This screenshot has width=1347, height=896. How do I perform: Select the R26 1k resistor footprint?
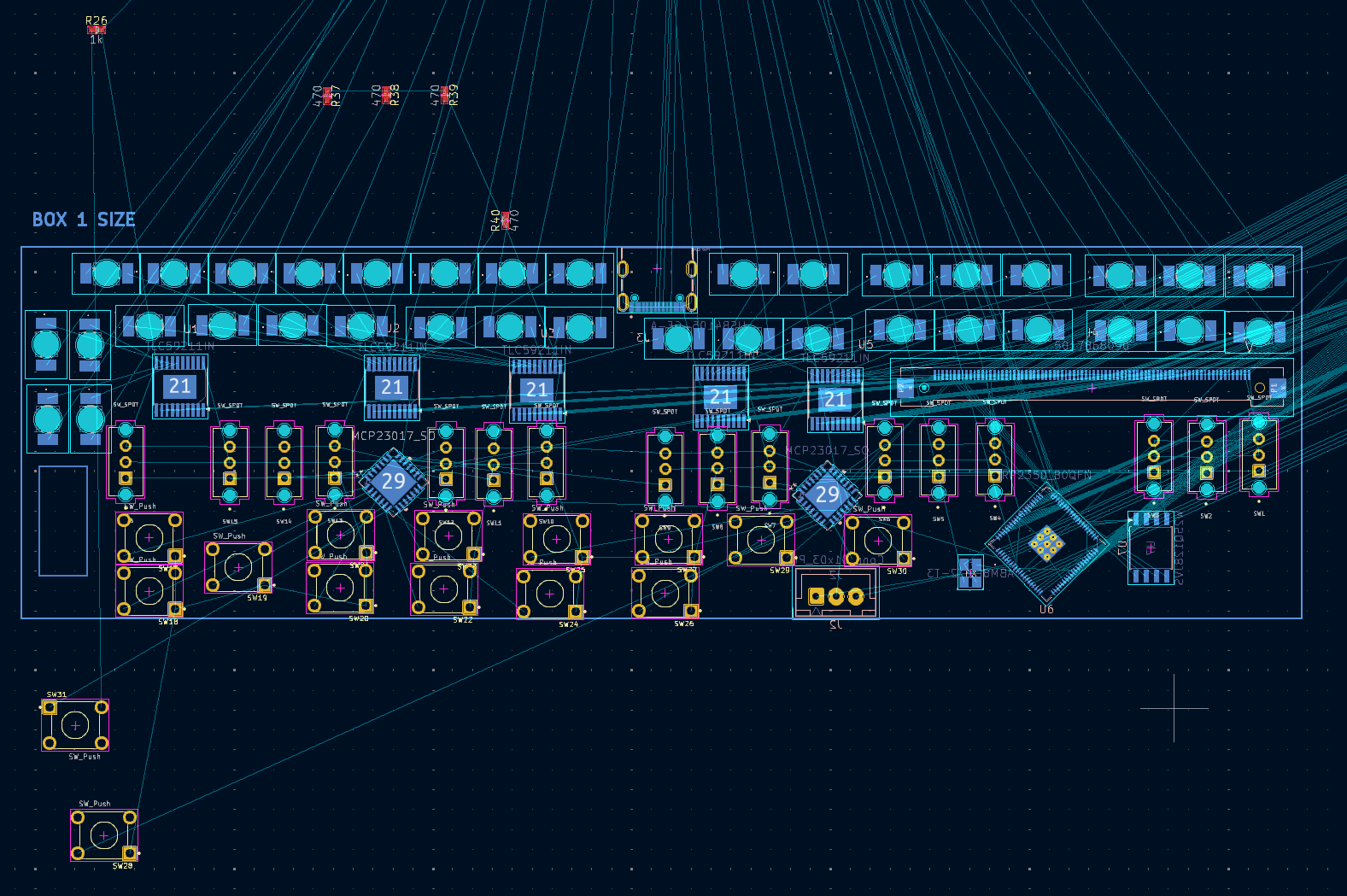tap(96, 30)
